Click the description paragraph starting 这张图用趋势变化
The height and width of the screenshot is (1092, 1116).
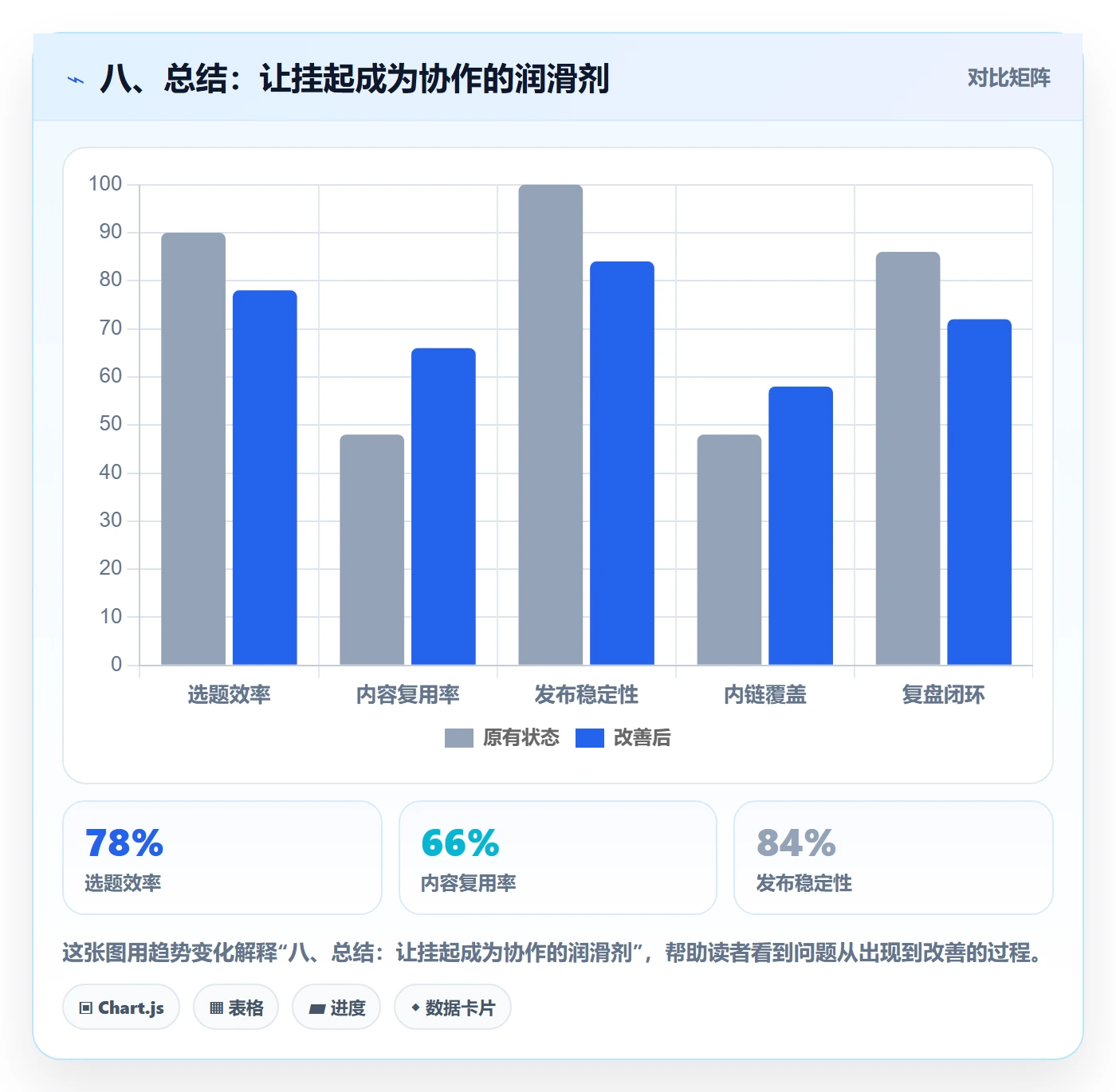(x=552, y=953)
